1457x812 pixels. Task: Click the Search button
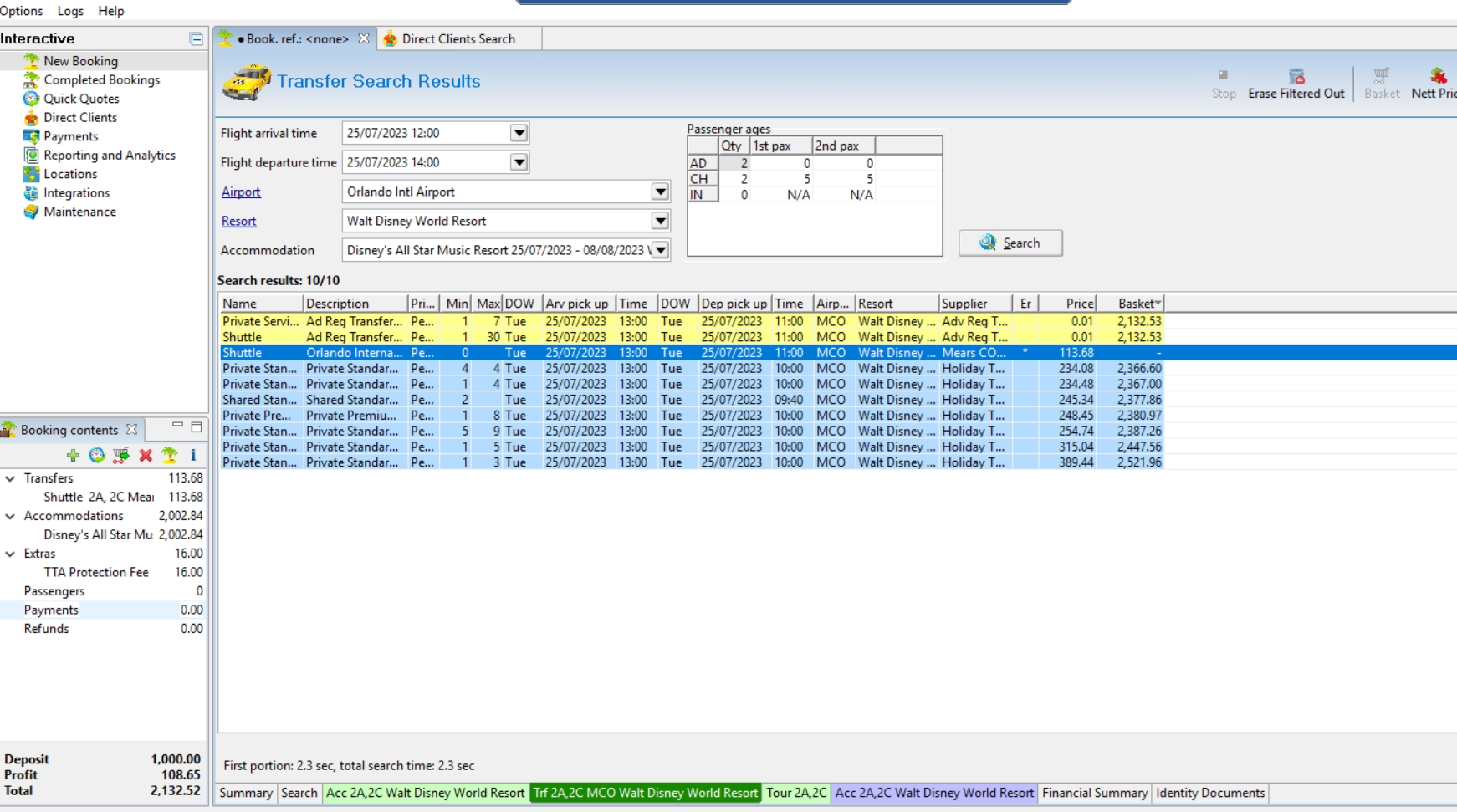(1010, 243)
